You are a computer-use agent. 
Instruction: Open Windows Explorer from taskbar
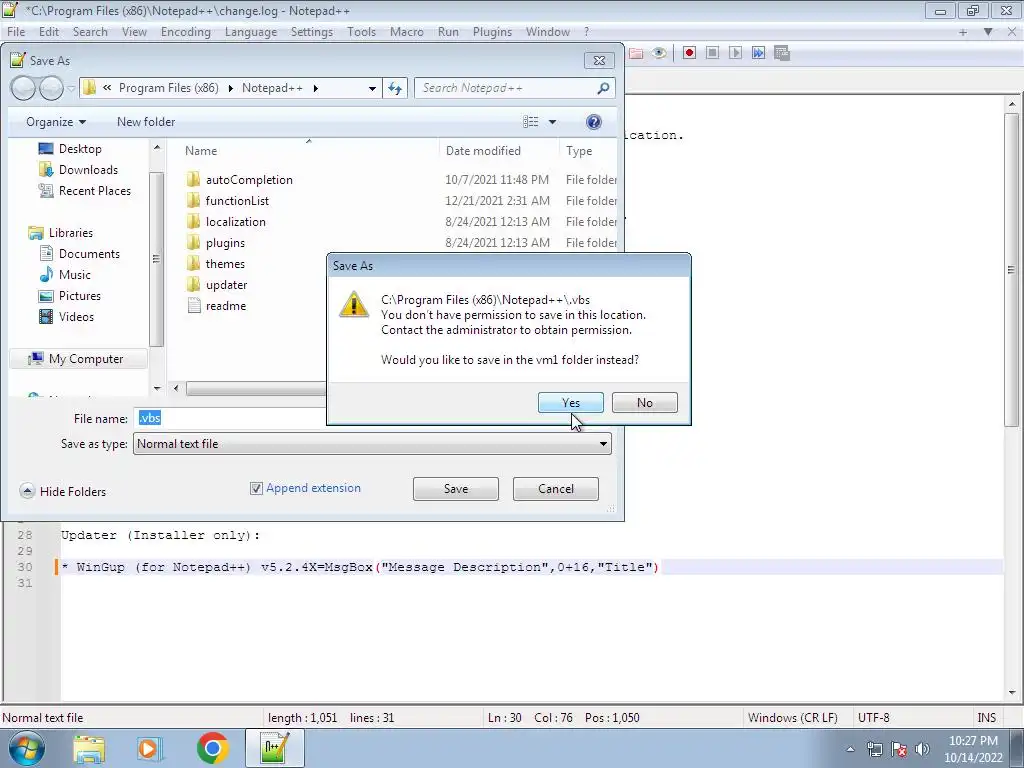coord(89,749)
